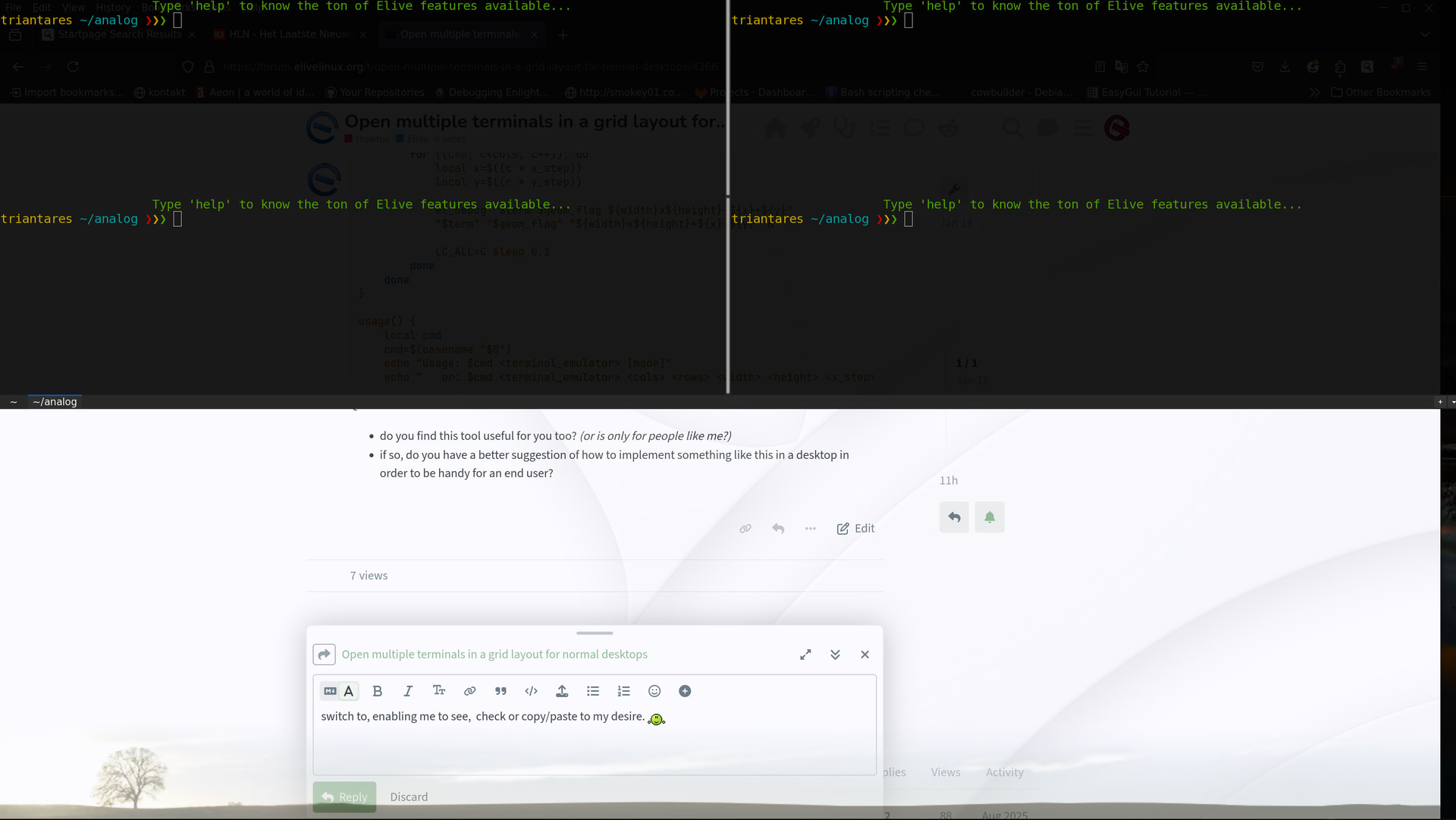Insert a bulleted list
The image size is (1456, 820).
[593, 691]
